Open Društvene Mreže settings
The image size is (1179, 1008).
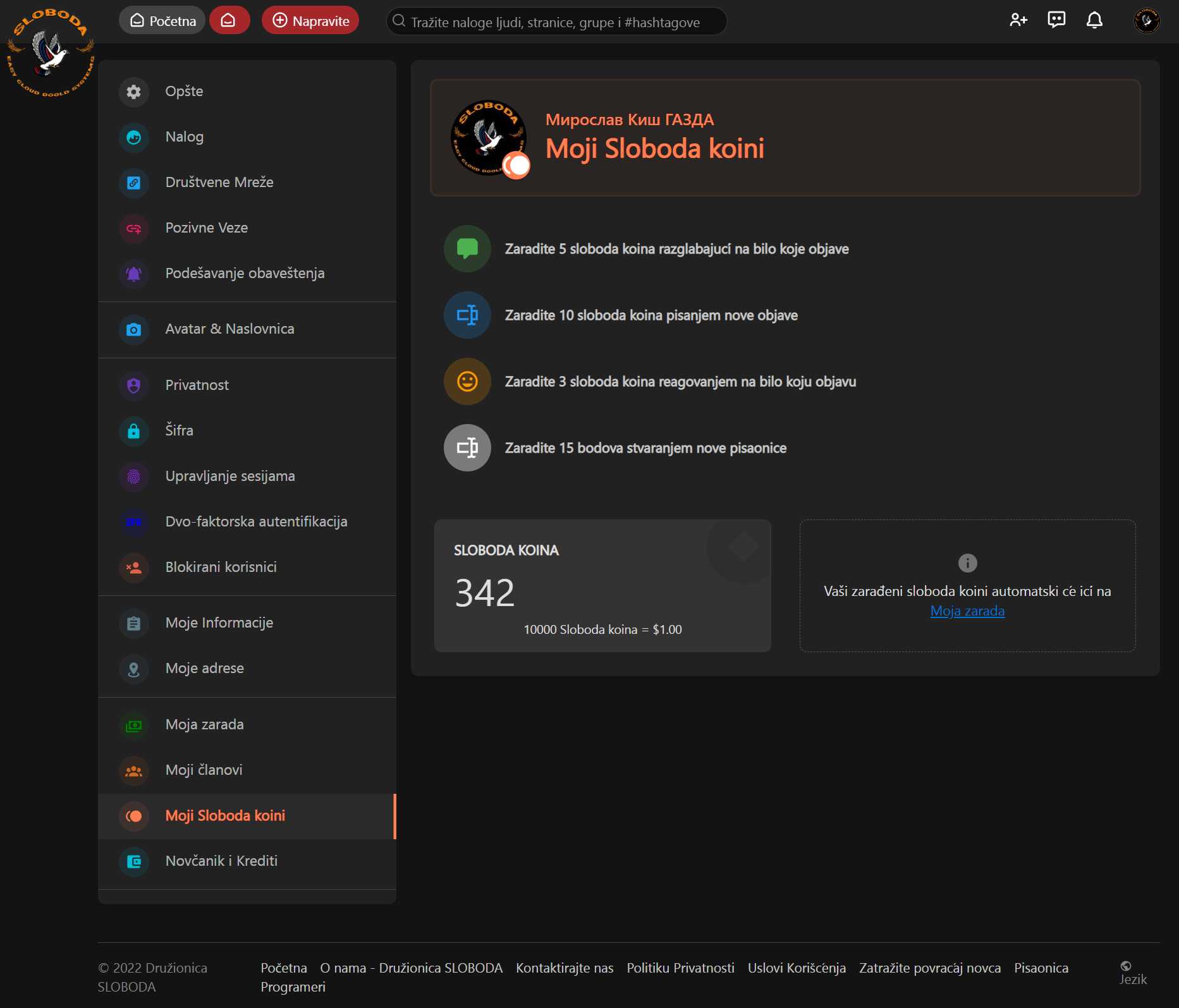(x=247, y=183)
